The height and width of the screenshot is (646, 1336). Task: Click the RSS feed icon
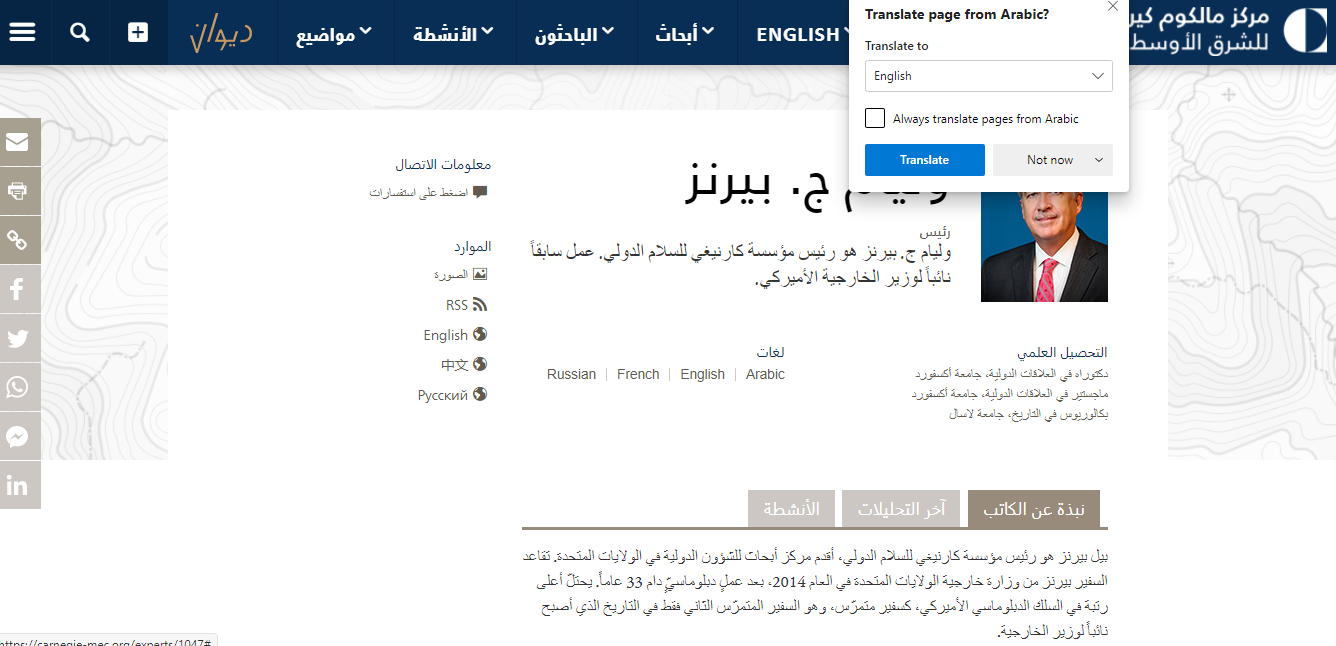pos(480,305)
